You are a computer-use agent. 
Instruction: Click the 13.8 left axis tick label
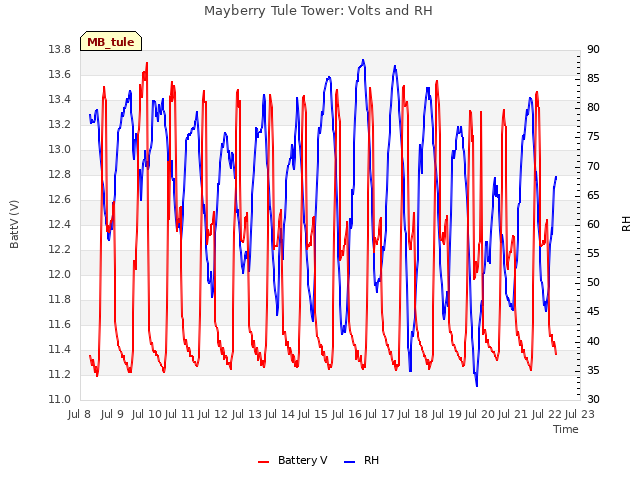[x=60, y=50]
